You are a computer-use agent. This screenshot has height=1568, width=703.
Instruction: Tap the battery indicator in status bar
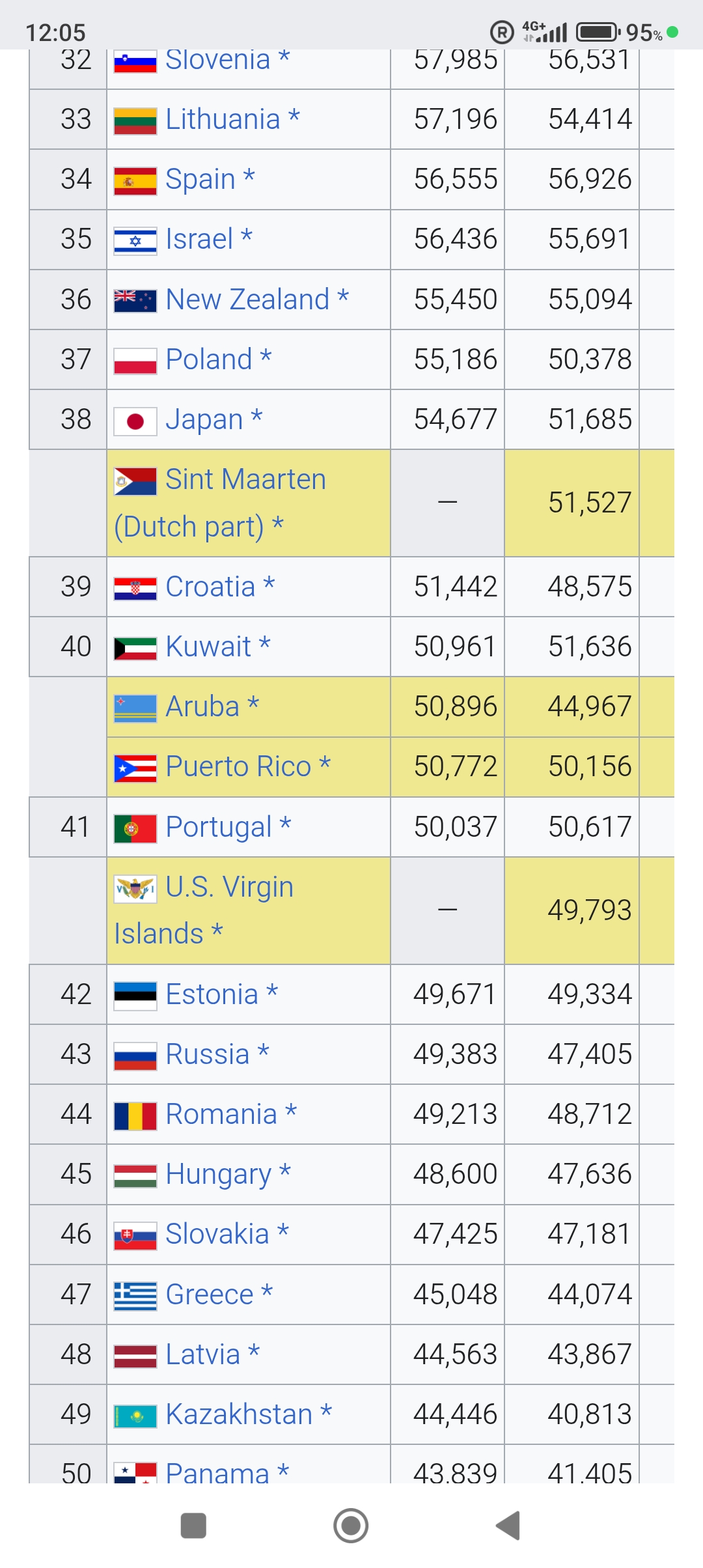(598, 32)
